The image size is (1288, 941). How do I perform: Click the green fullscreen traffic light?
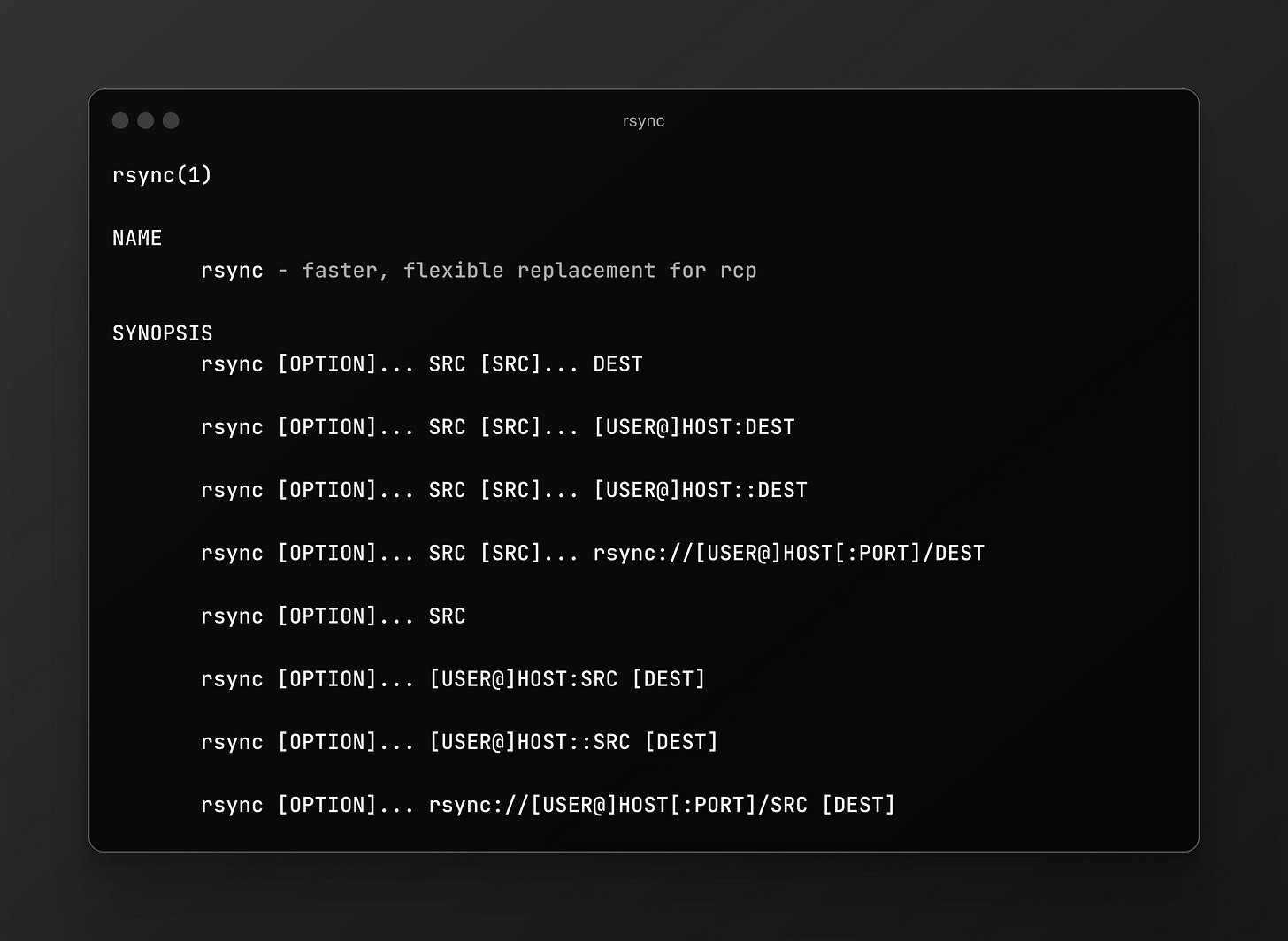pos(170,120)
